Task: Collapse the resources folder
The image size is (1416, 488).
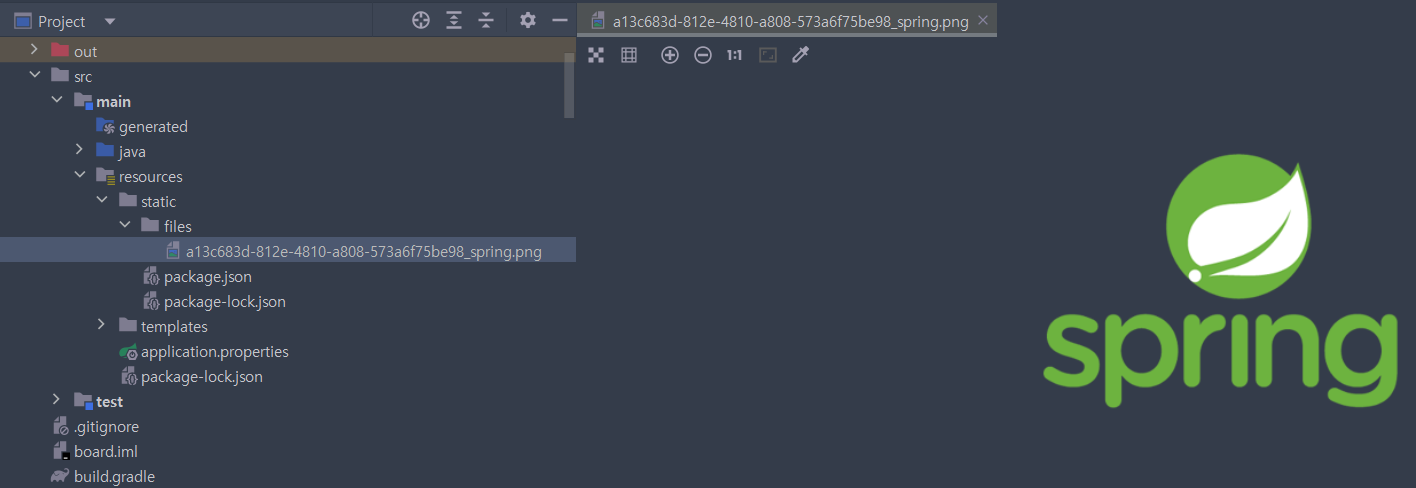Action: [x=80, y=176]
